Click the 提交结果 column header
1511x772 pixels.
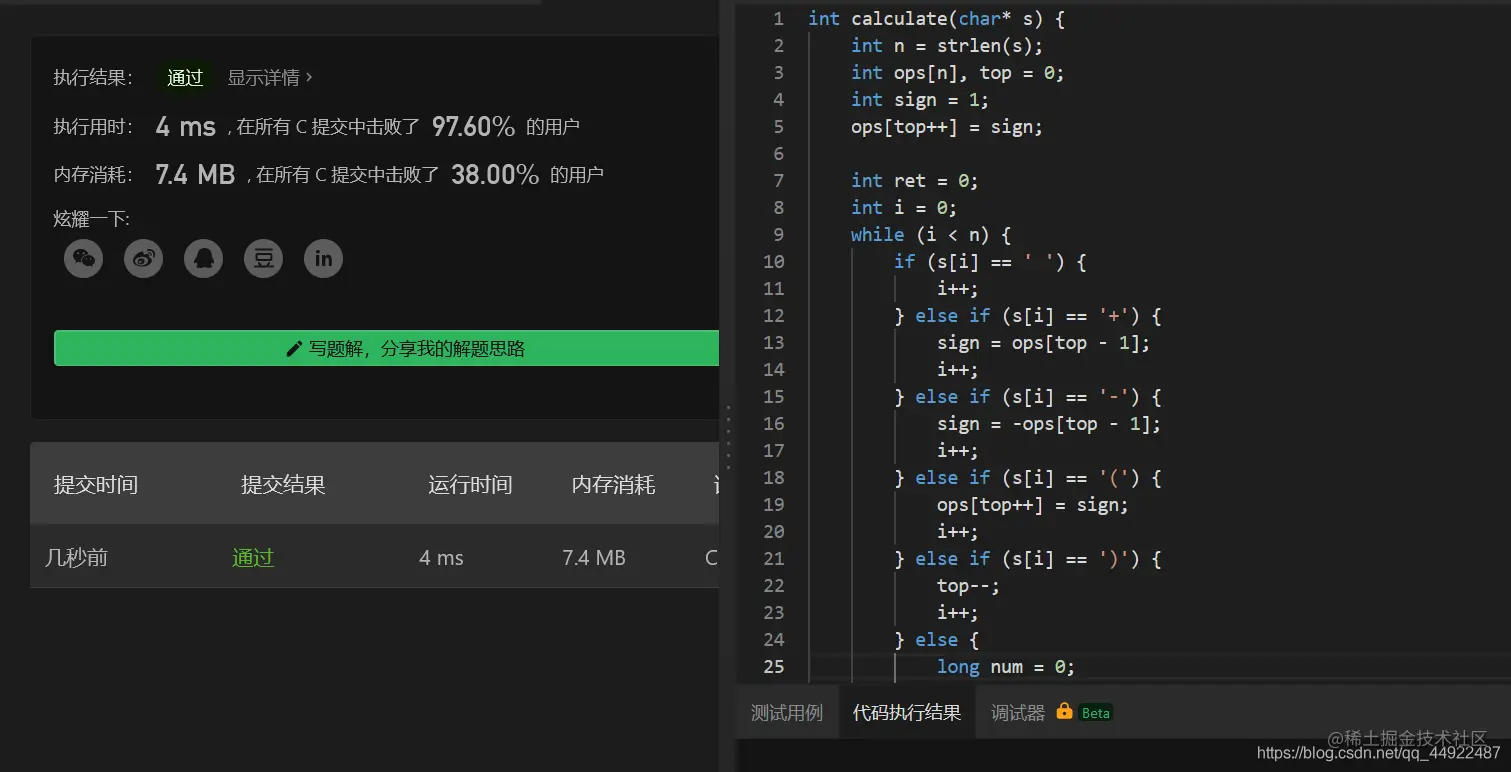tap(283, 485)
